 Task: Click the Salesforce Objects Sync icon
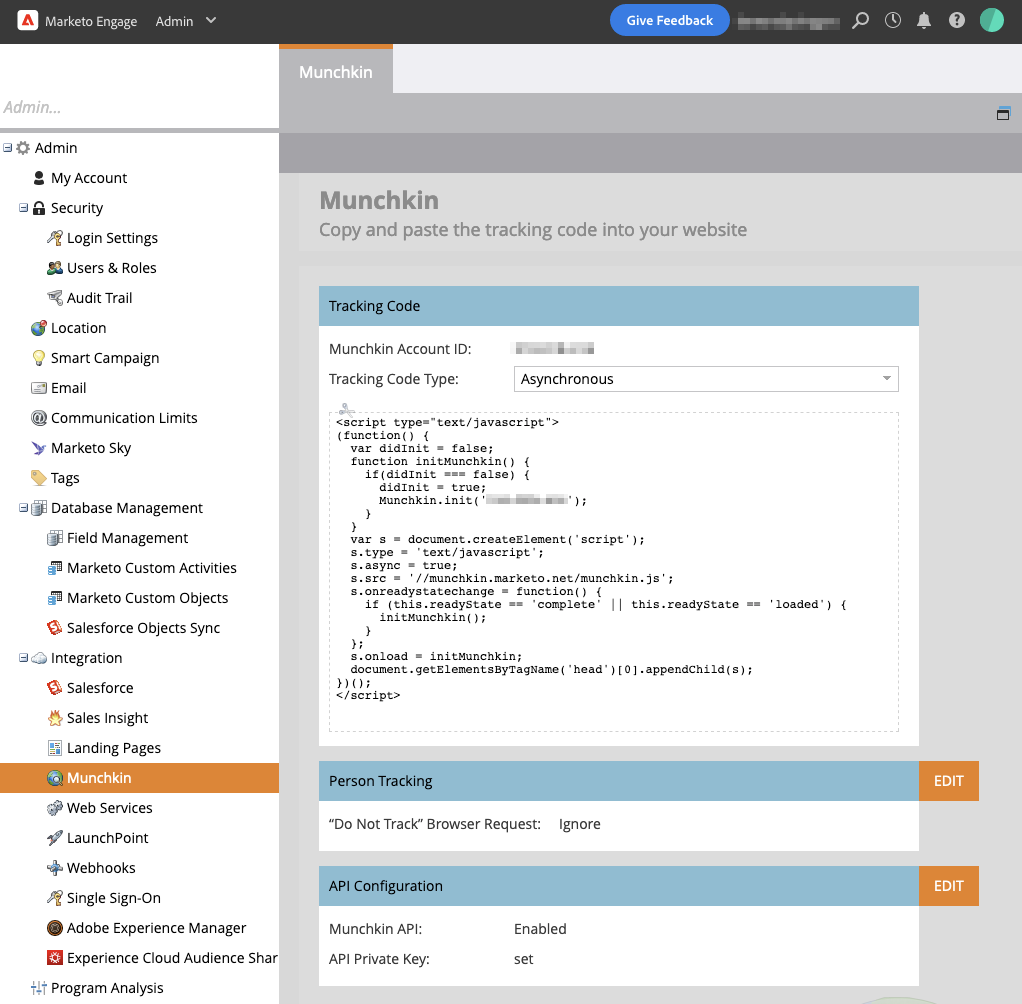tap(55, 628)
